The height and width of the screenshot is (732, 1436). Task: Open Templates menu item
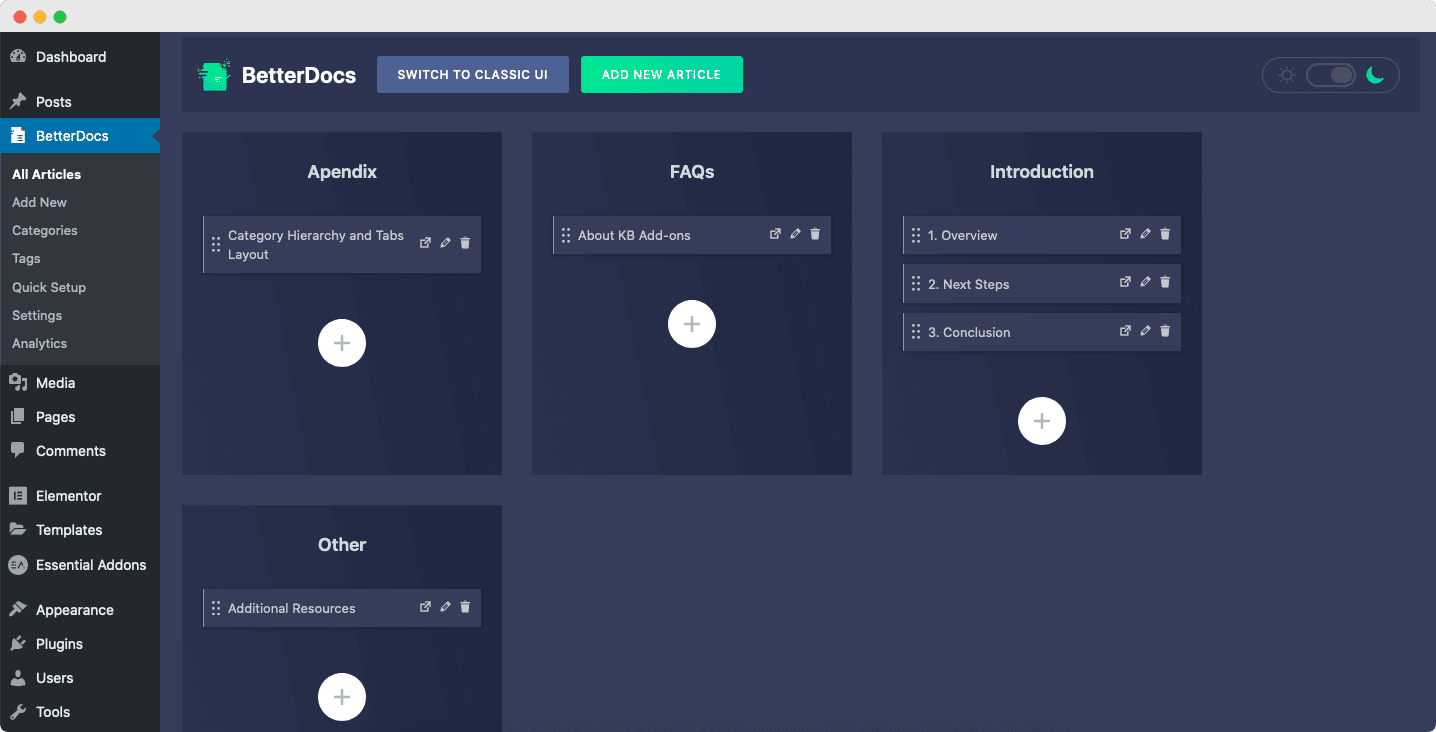click(80, 530)
